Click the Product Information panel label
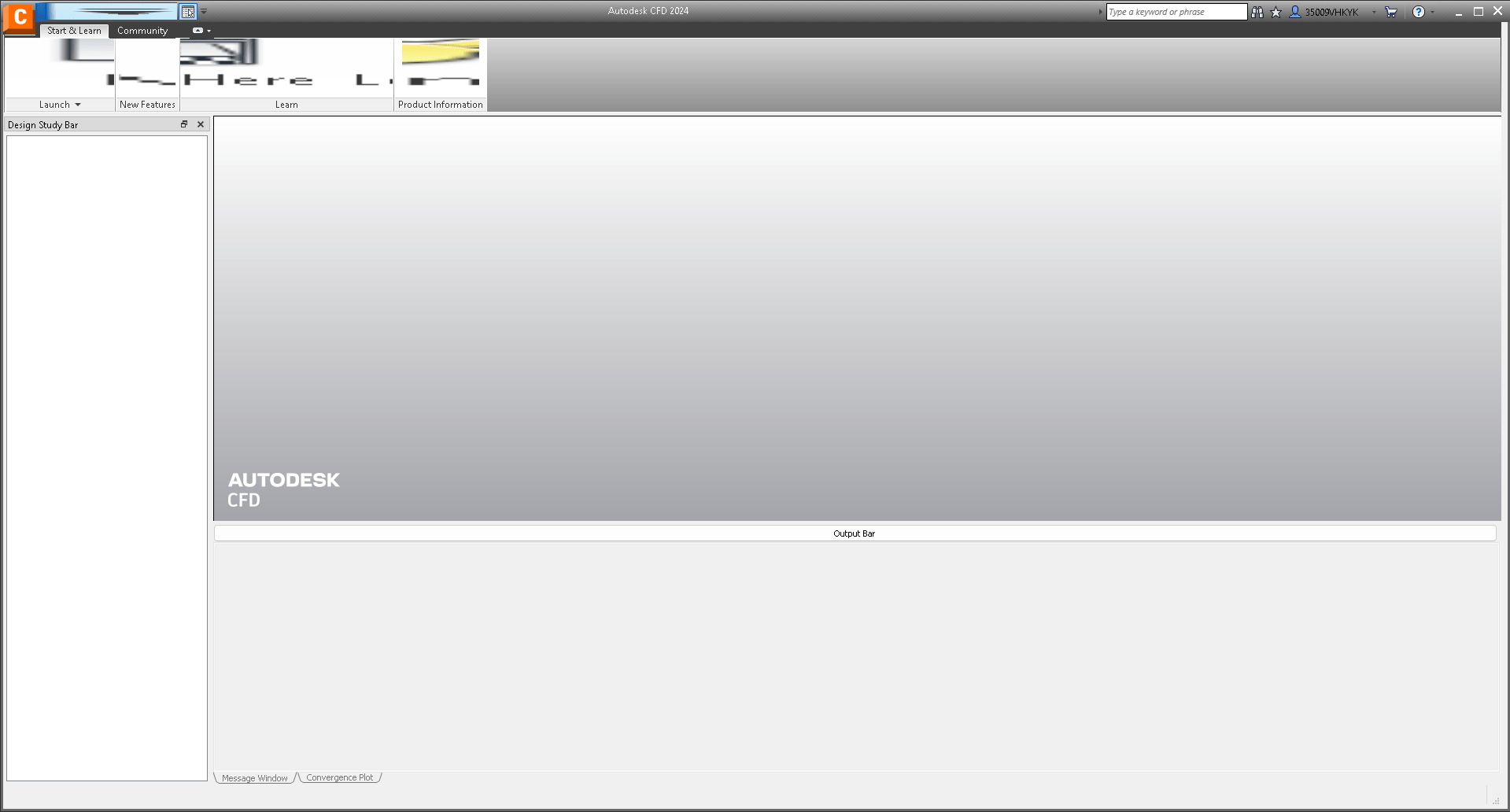1510x812 pixels. [441, 105]
